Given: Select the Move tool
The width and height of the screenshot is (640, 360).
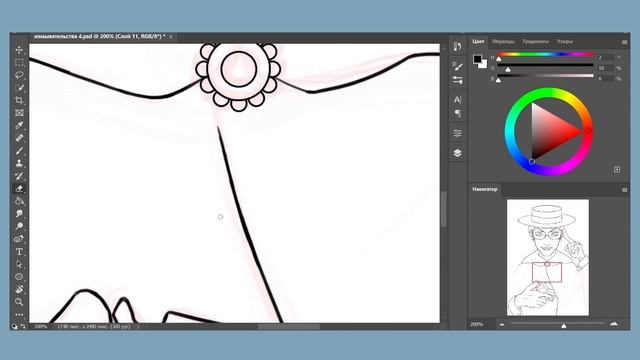Looking at the screenshot, I should pyautogui.click(x=19, y=50).
